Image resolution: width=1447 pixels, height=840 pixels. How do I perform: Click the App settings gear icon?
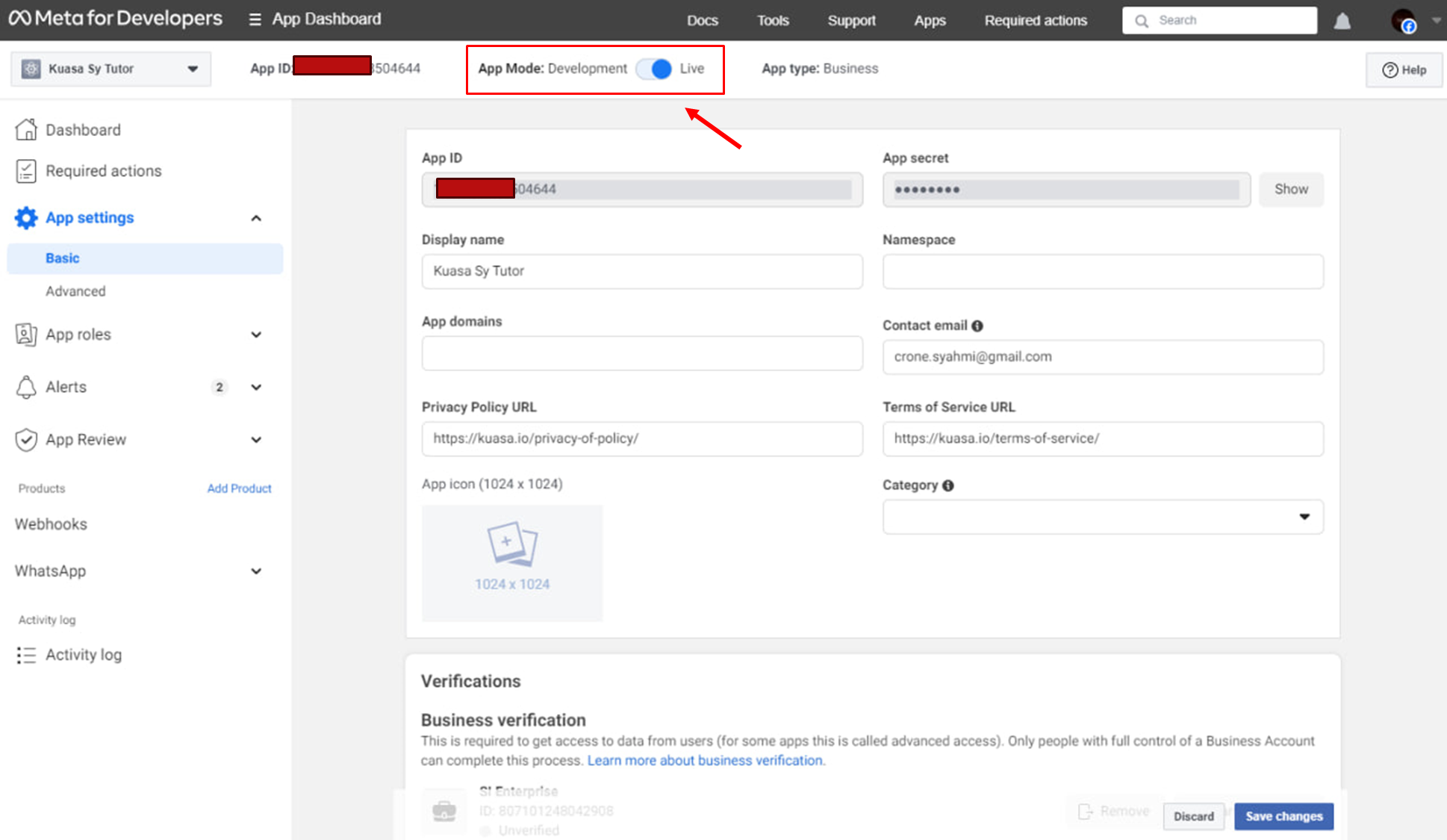[x=26, y=218]
